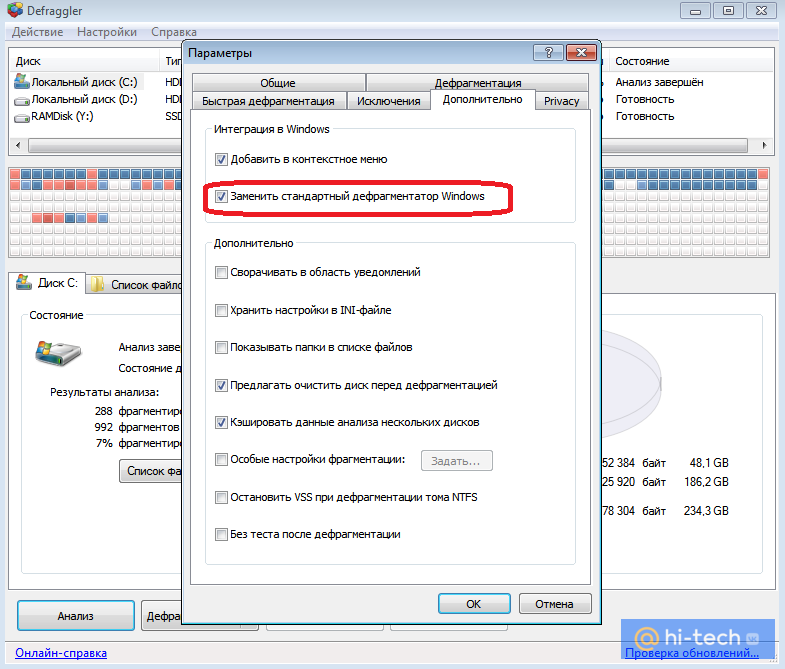Viewport: 785px width, 669px height.
Task: Click the Дефраг button in main window
Action: click(x=162, y=616)
